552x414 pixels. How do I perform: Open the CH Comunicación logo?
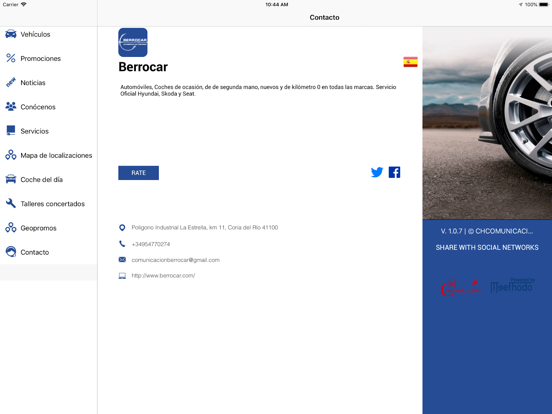tap(460, 288)
